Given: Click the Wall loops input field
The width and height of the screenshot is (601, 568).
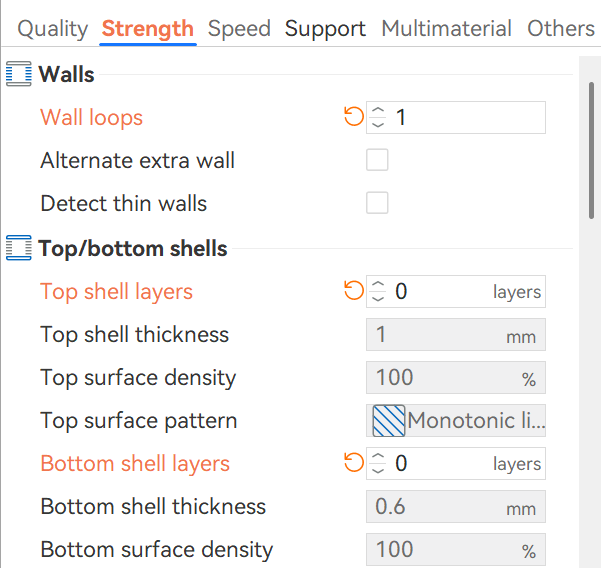Looking at the screenshot, I should coord(466,118).
